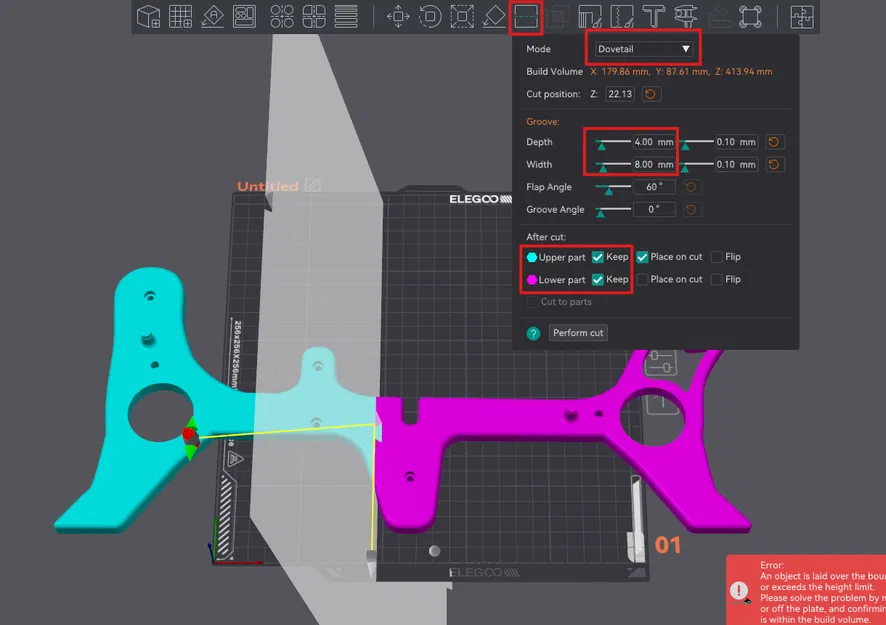The height and width of the screenshot is (625, 886).
Task: Reset the Cut position Z value
Action: coord(650,94)
